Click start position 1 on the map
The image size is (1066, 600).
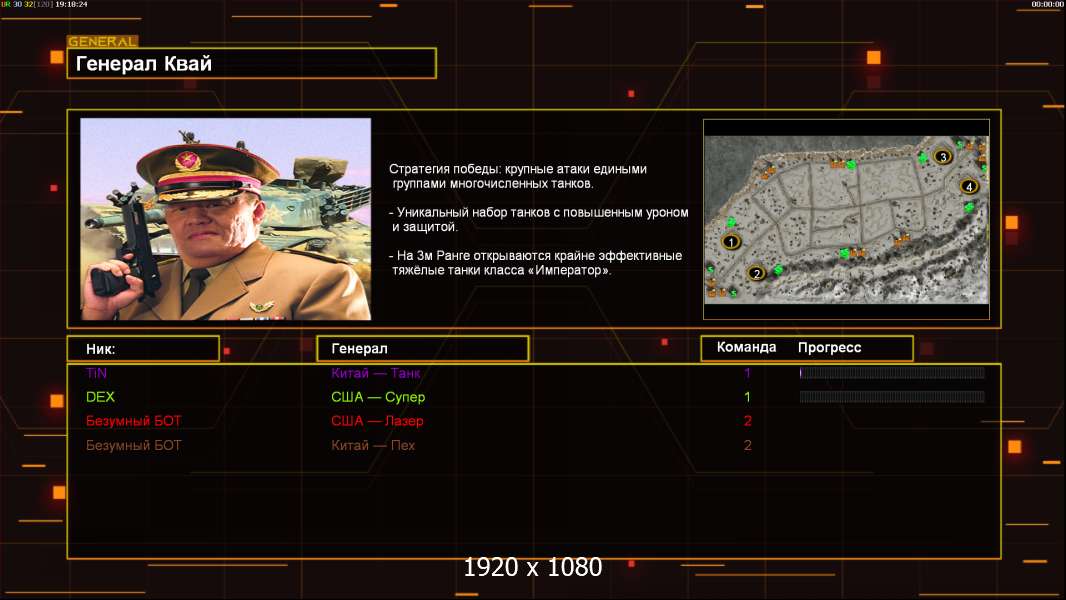point(731,241)
